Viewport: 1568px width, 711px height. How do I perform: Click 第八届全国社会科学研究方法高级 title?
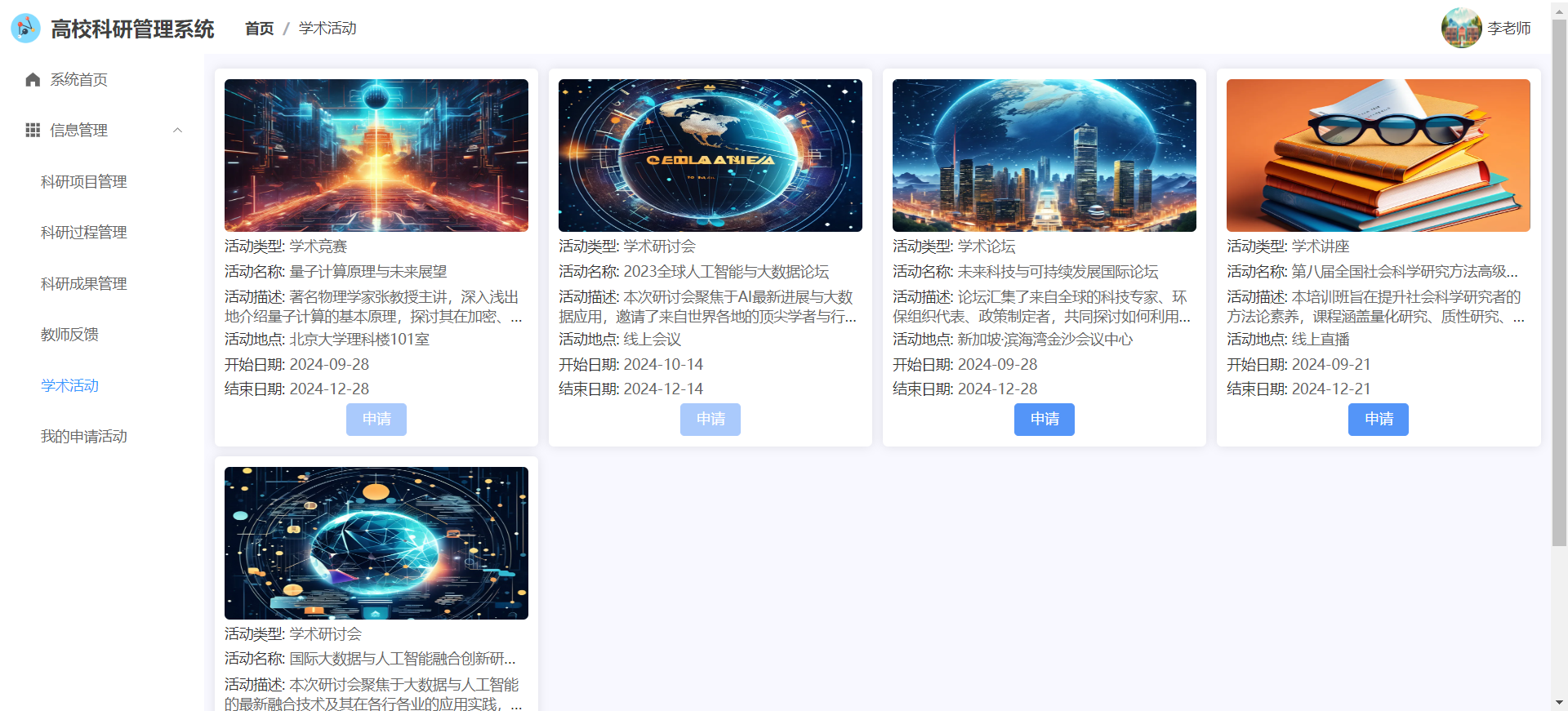tap(1405, 271)
